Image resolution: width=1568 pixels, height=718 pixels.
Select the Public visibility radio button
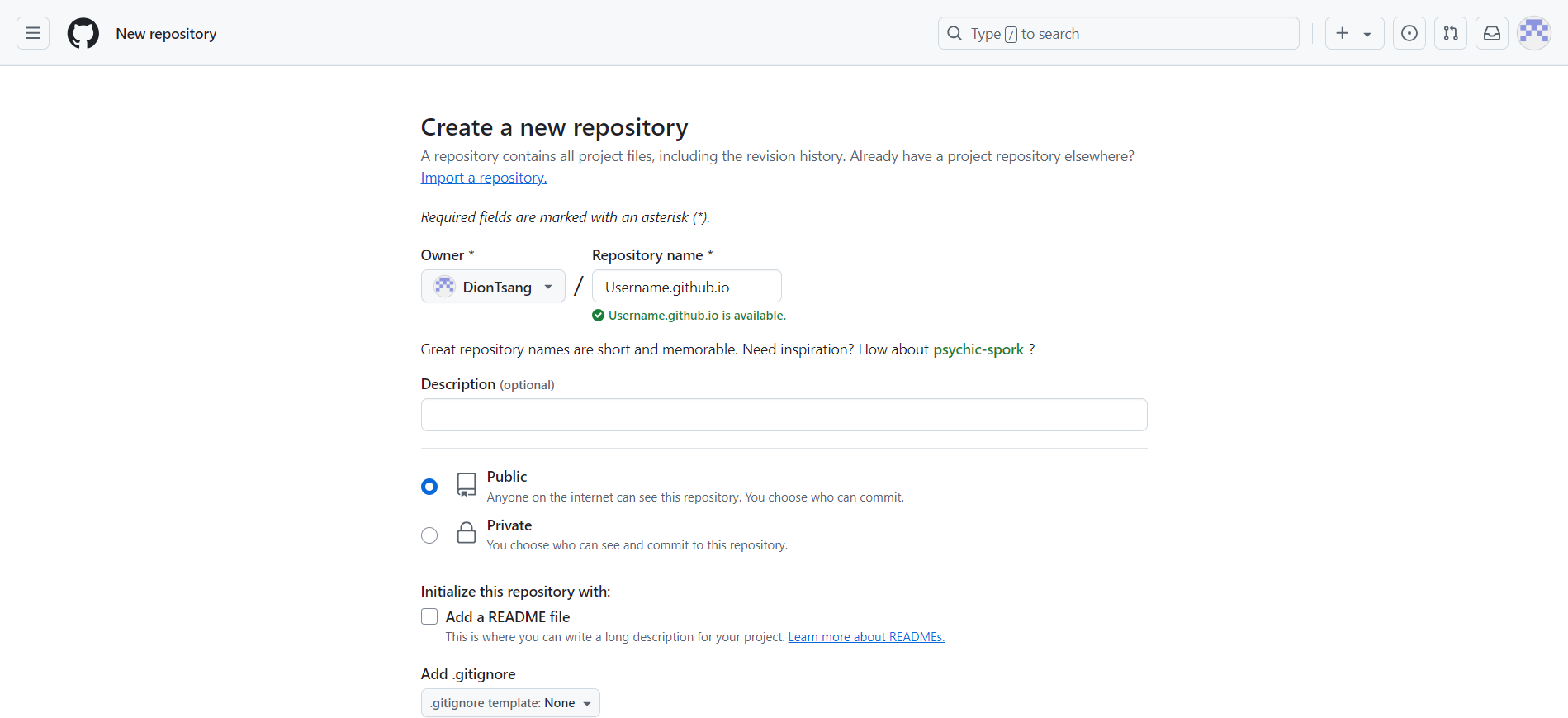(x=429, y=487)
